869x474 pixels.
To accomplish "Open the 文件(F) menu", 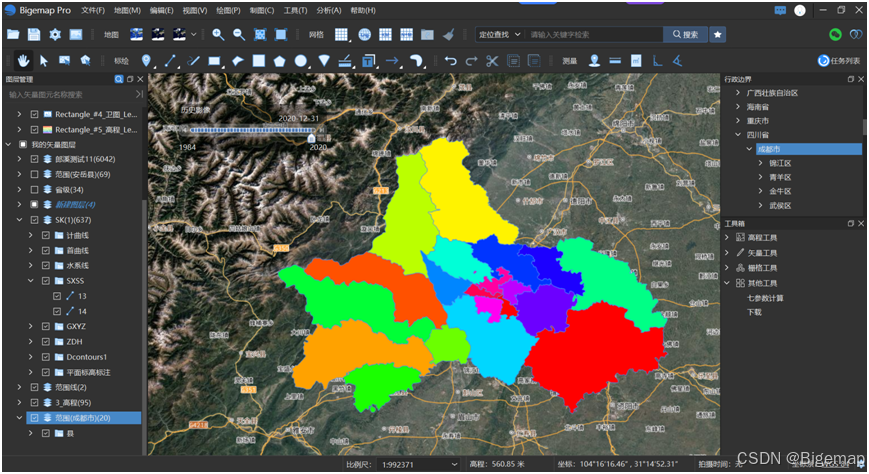I will (93, 11).
